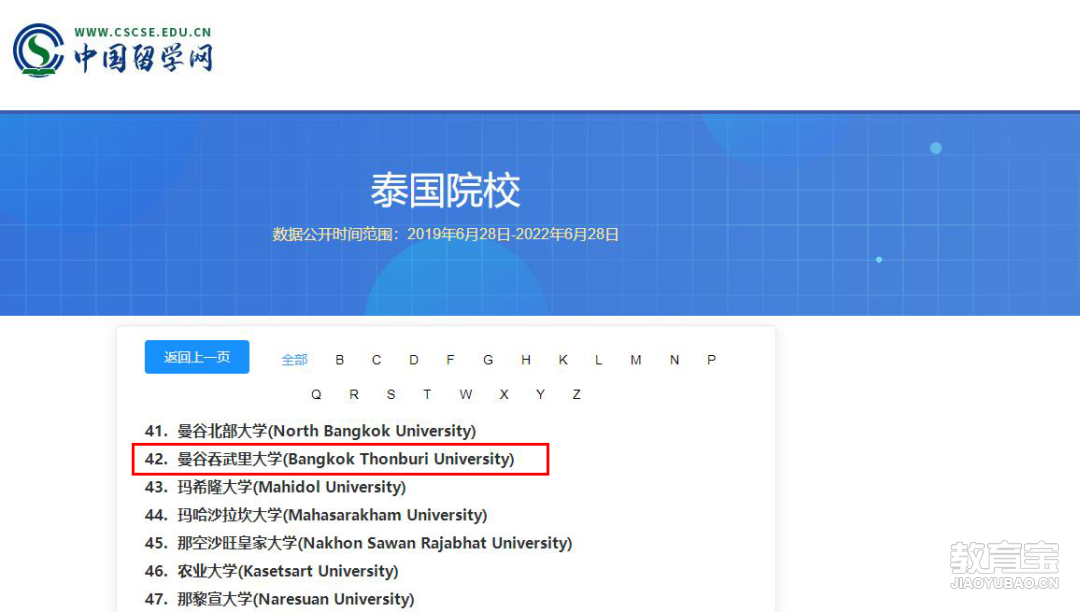1080x612 pixels.
Task: Select the Nakhon Sawan Rajabhat University entry
Action: 358,543
